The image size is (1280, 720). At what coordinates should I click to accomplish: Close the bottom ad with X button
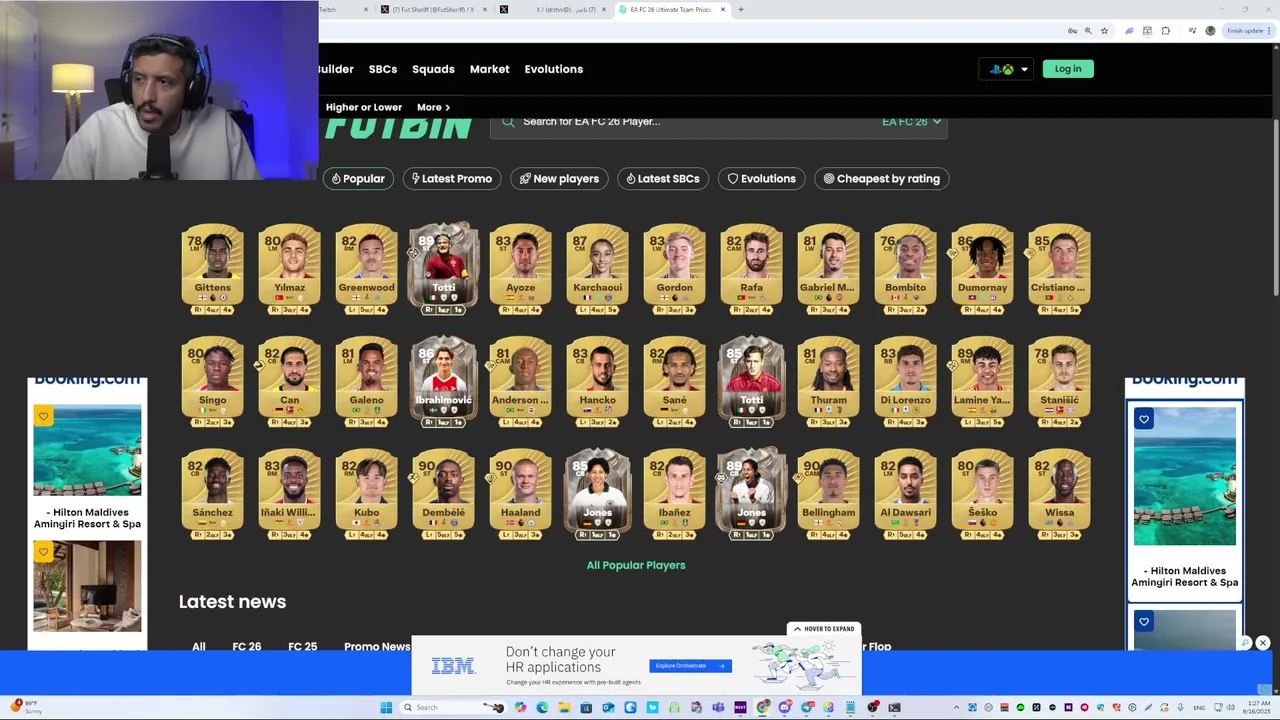pyautogui.click(x=1263, y=643)
